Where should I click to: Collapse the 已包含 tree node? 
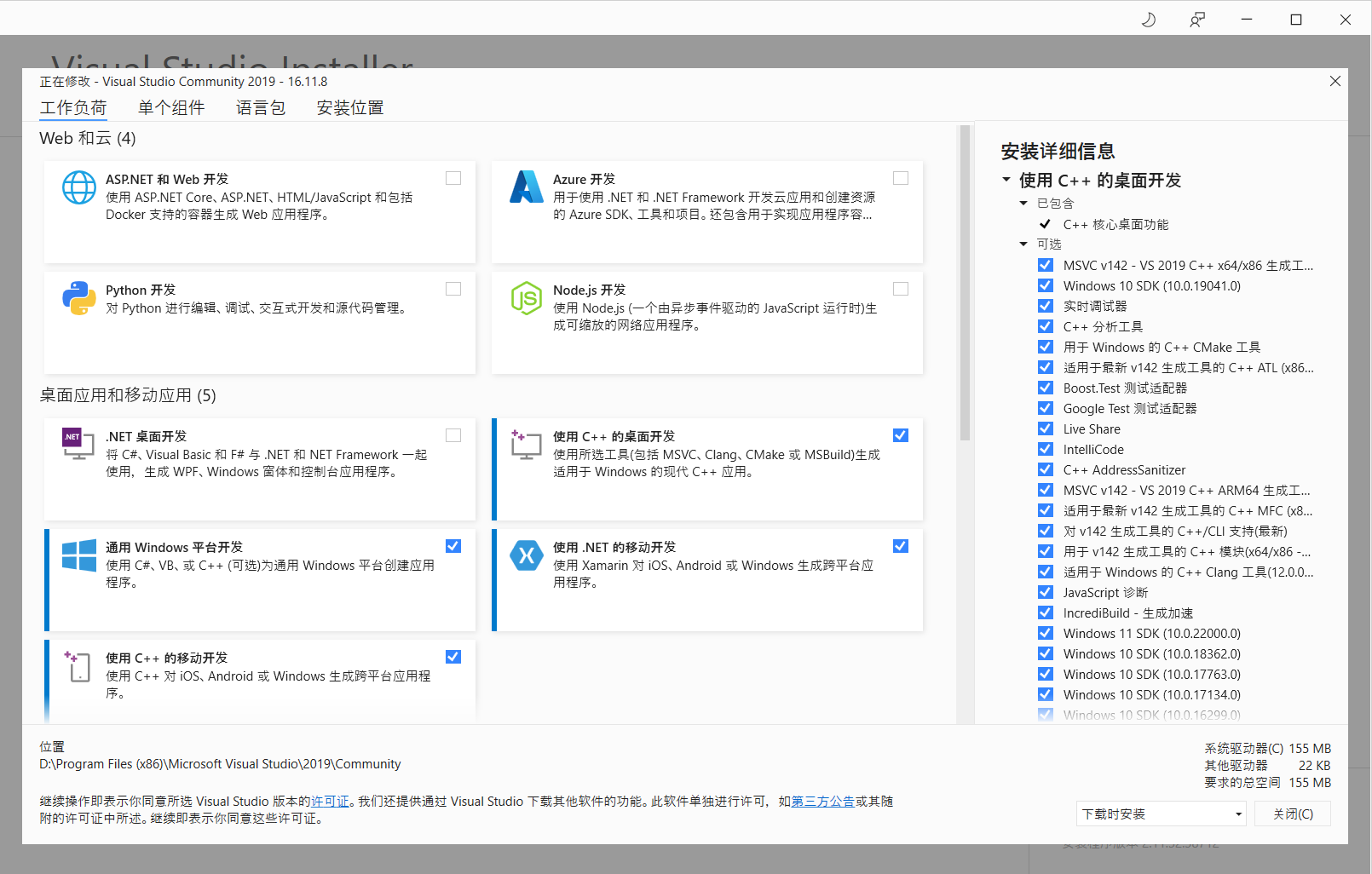(1023, 203)
